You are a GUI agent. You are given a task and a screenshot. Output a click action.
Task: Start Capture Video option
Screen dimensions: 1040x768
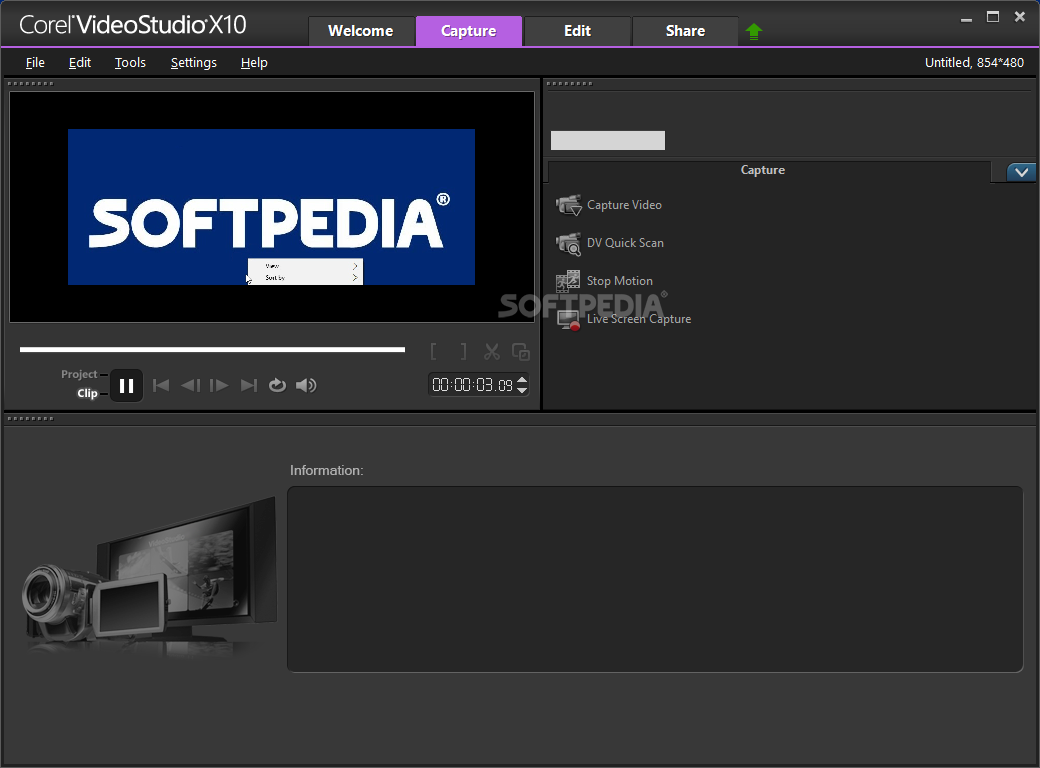click(x=624, y=205)
